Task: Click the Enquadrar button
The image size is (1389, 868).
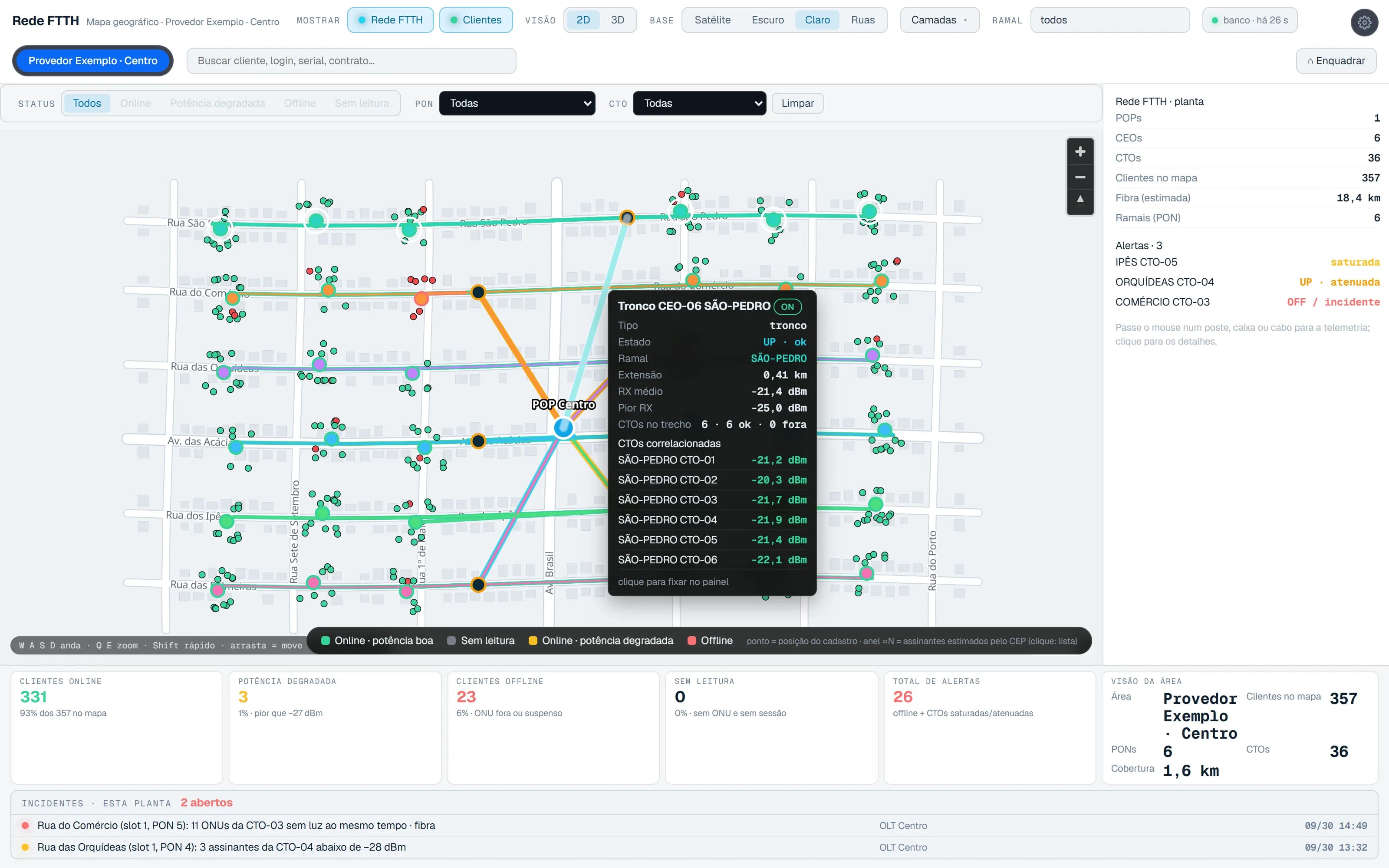Action: 1336,61
